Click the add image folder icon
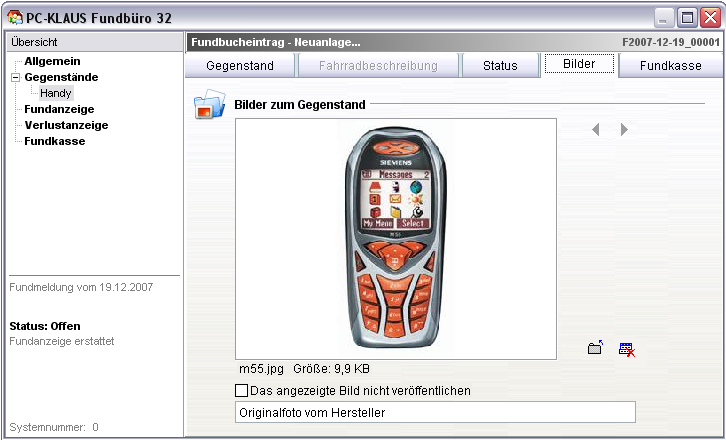This screenshot has width=726, height=440. click(x=595, y=348)
